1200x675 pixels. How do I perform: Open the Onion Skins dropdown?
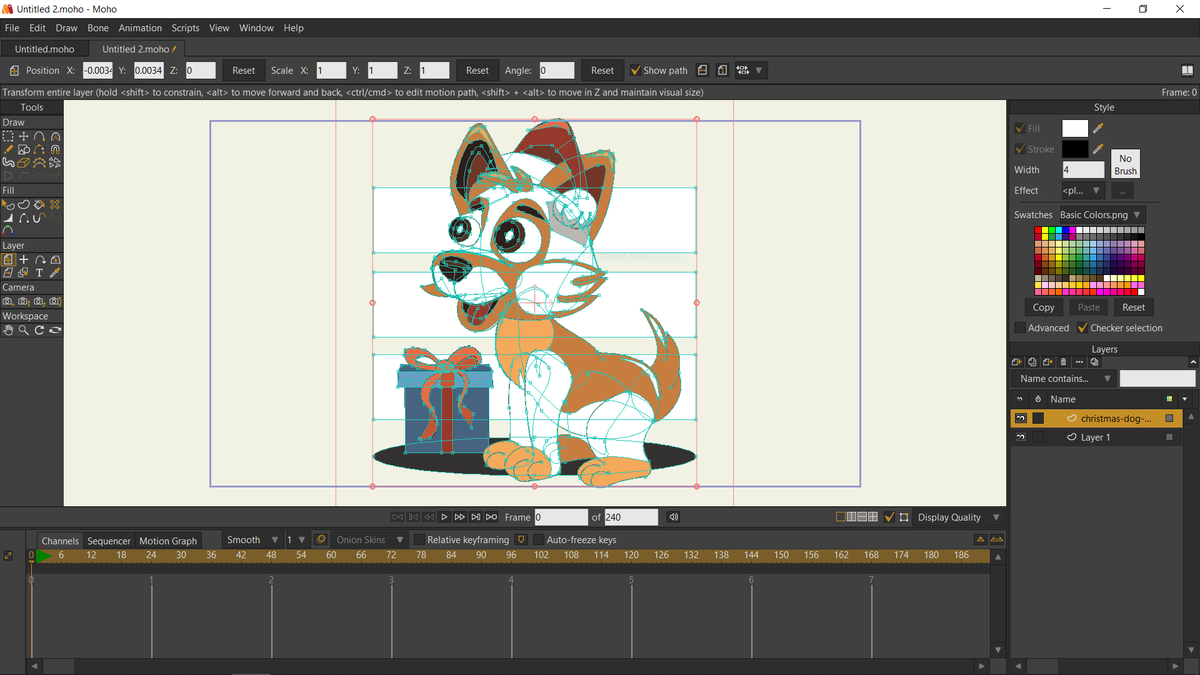tap(370, 540)
